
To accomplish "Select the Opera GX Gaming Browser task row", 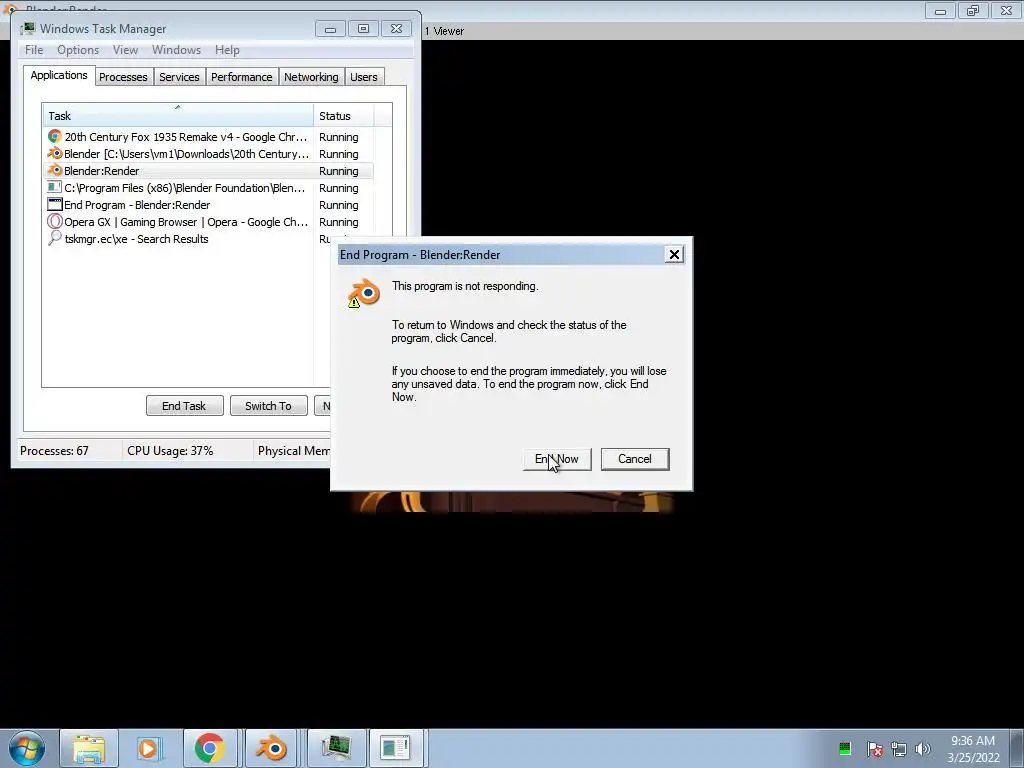I will (x=209, y=222).
